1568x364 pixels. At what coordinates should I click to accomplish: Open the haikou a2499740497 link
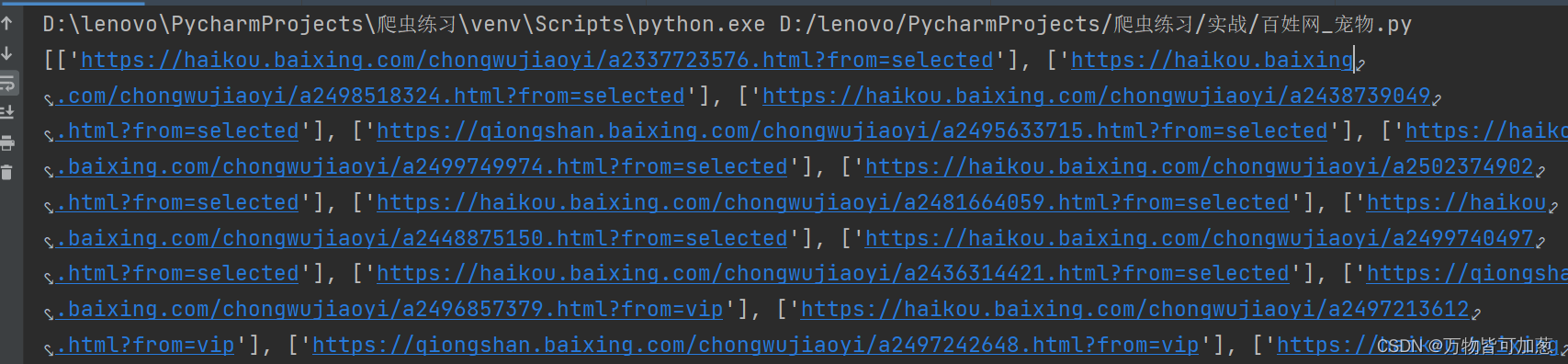coord(1200,239)
